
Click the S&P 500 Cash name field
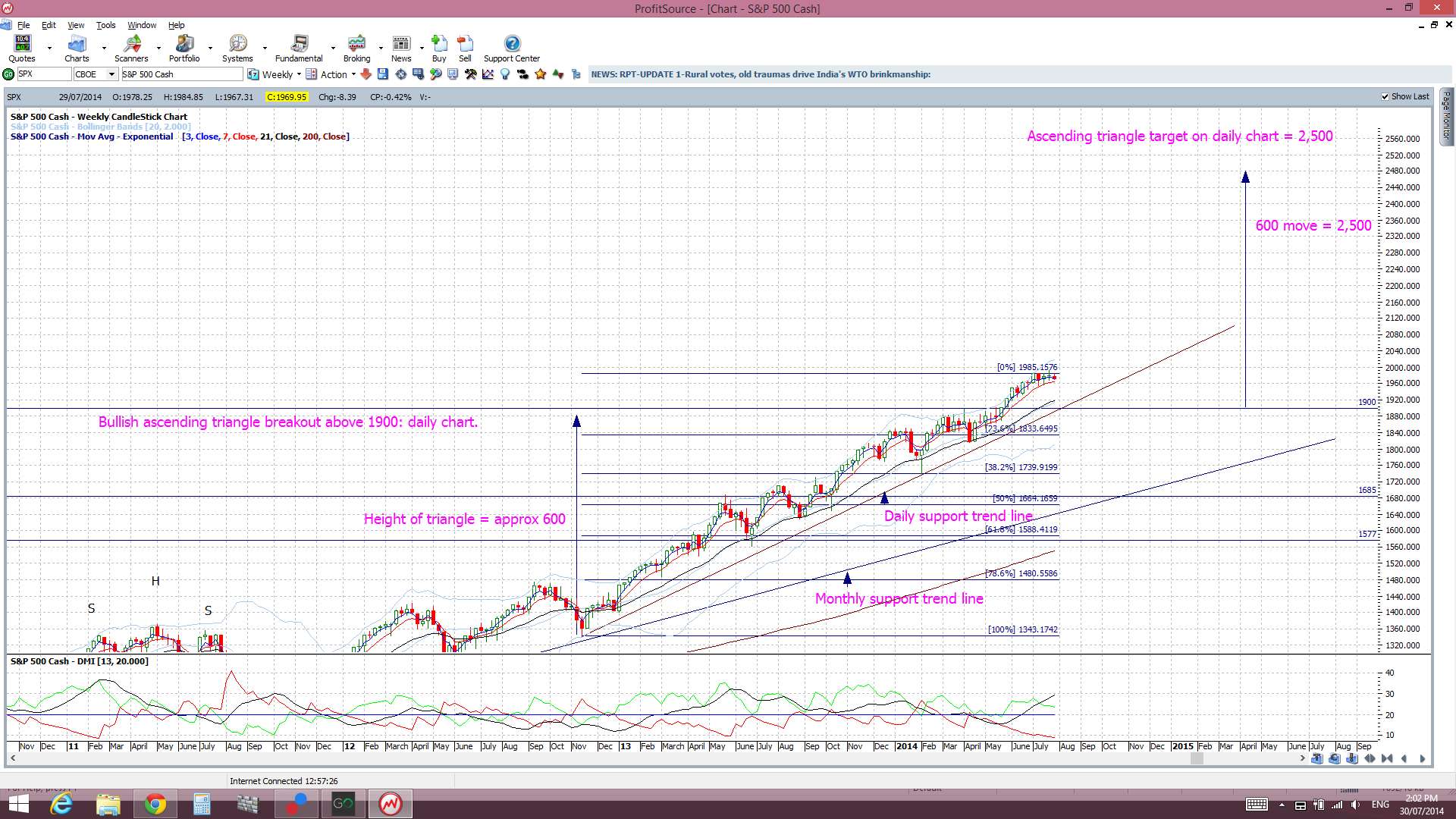click(x=181, y=74)
